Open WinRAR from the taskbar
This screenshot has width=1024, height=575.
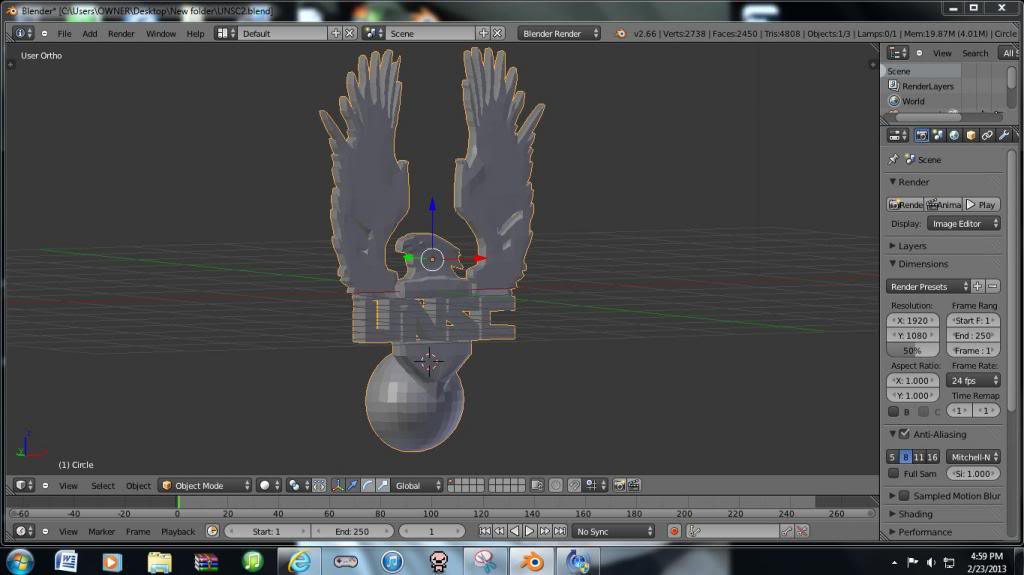(206, 561)
